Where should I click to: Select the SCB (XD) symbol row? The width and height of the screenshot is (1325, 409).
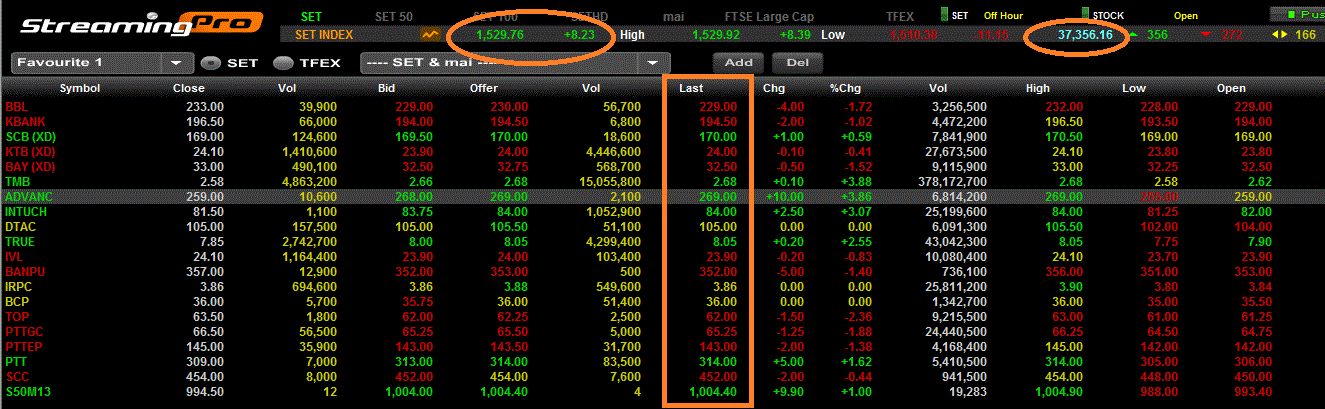(x=662, y=136)
